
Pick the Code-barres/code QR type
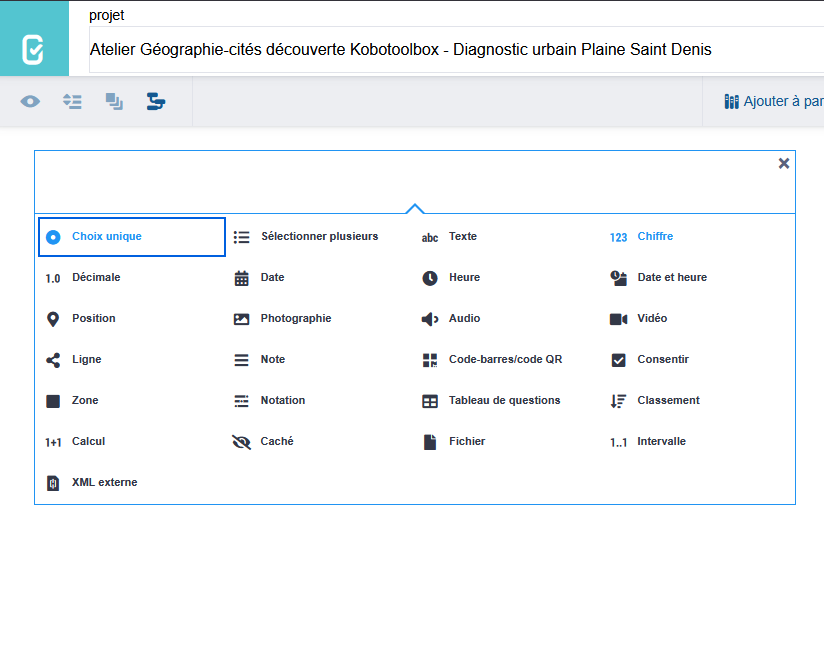(505, 360)
